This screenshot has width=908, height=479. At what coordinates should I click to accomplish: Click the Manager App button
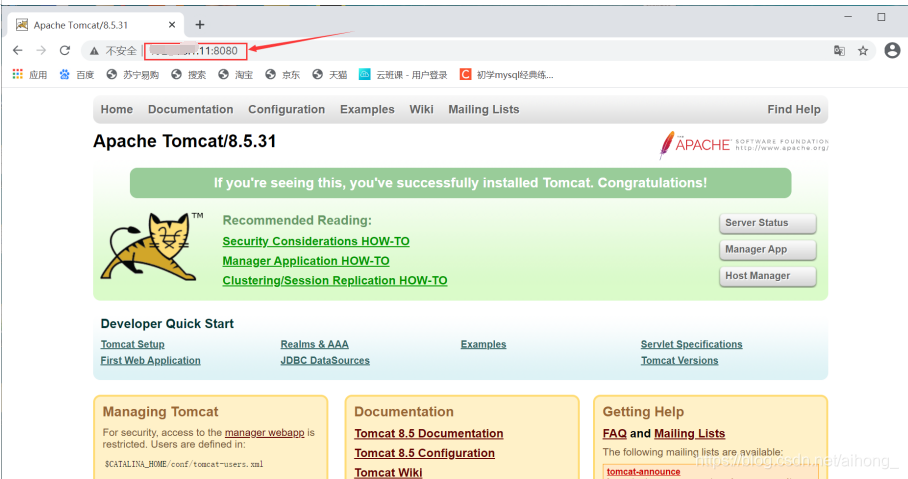click(x=768, y=250)
